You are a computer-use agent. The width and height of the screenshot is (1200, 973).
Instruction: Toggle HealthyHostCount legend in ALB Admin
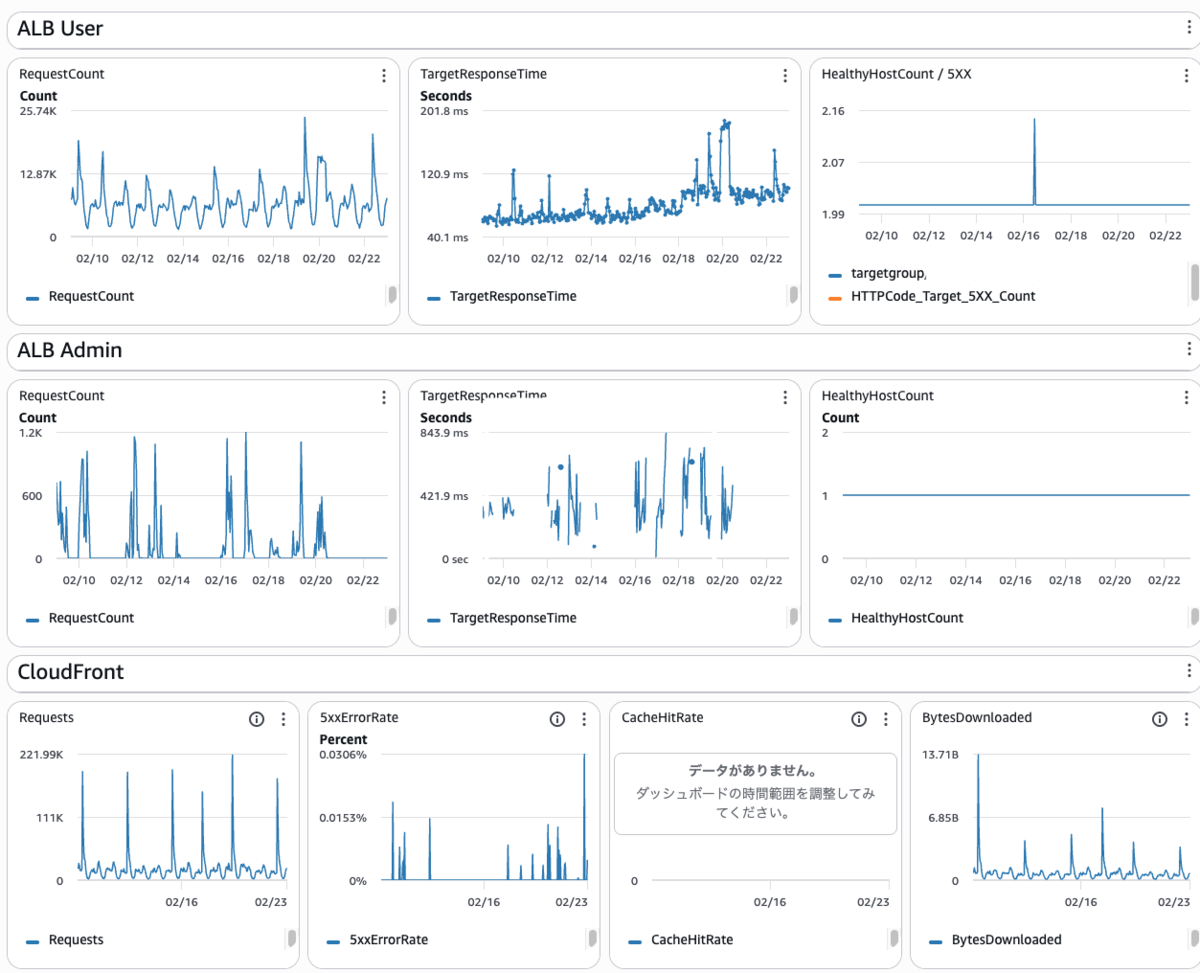click(896, 618)
